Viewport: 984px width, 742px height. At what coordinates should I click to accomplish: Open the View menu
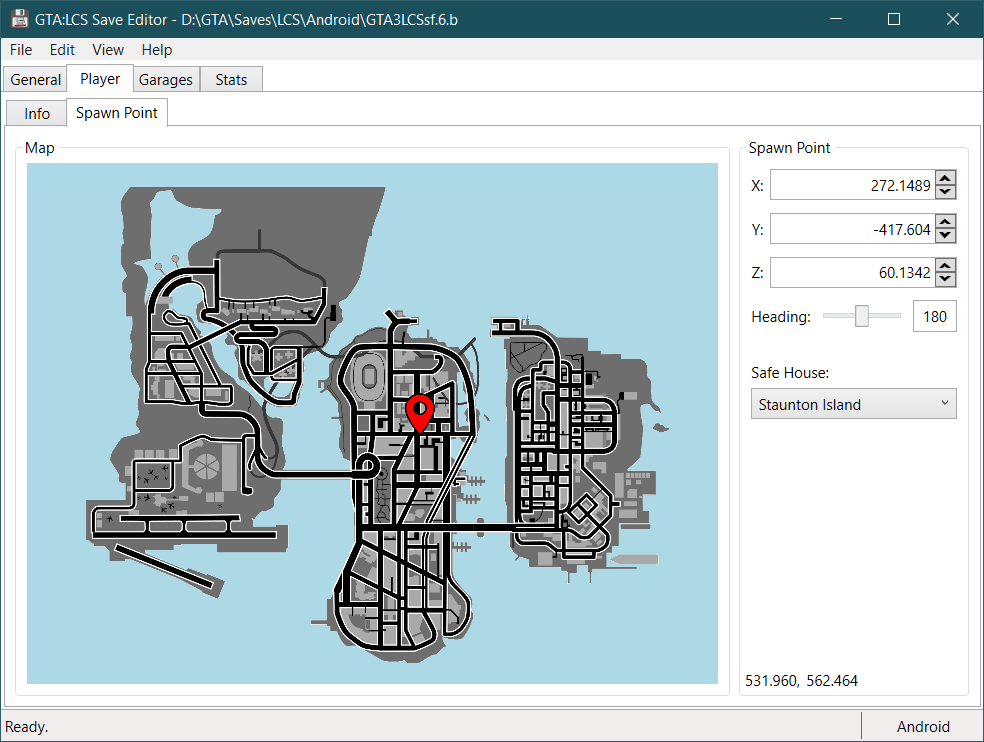[108, 50]
